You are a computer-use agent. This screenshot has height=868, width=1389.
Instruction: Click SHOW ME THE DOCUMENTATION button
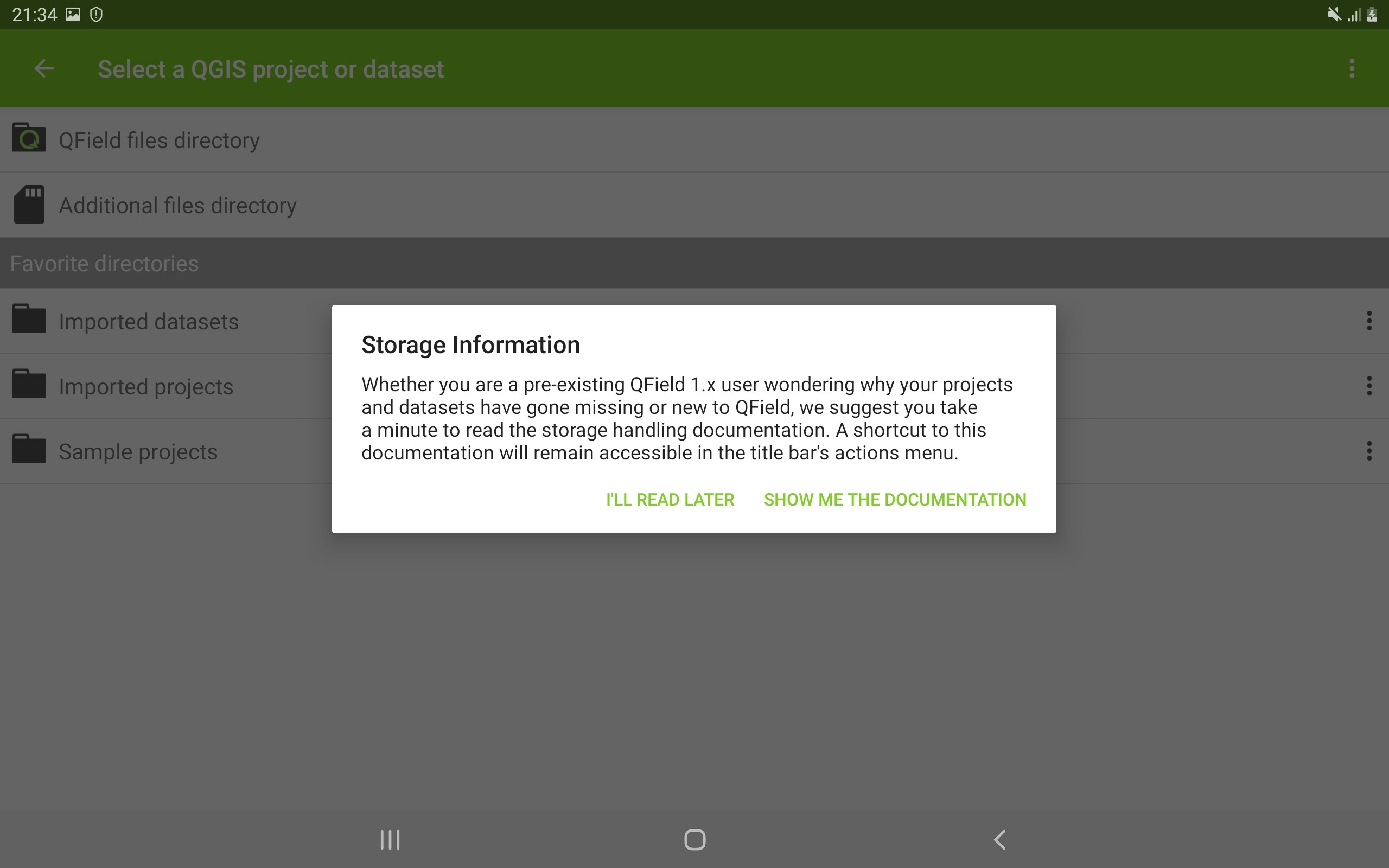[x=895, y=500]
